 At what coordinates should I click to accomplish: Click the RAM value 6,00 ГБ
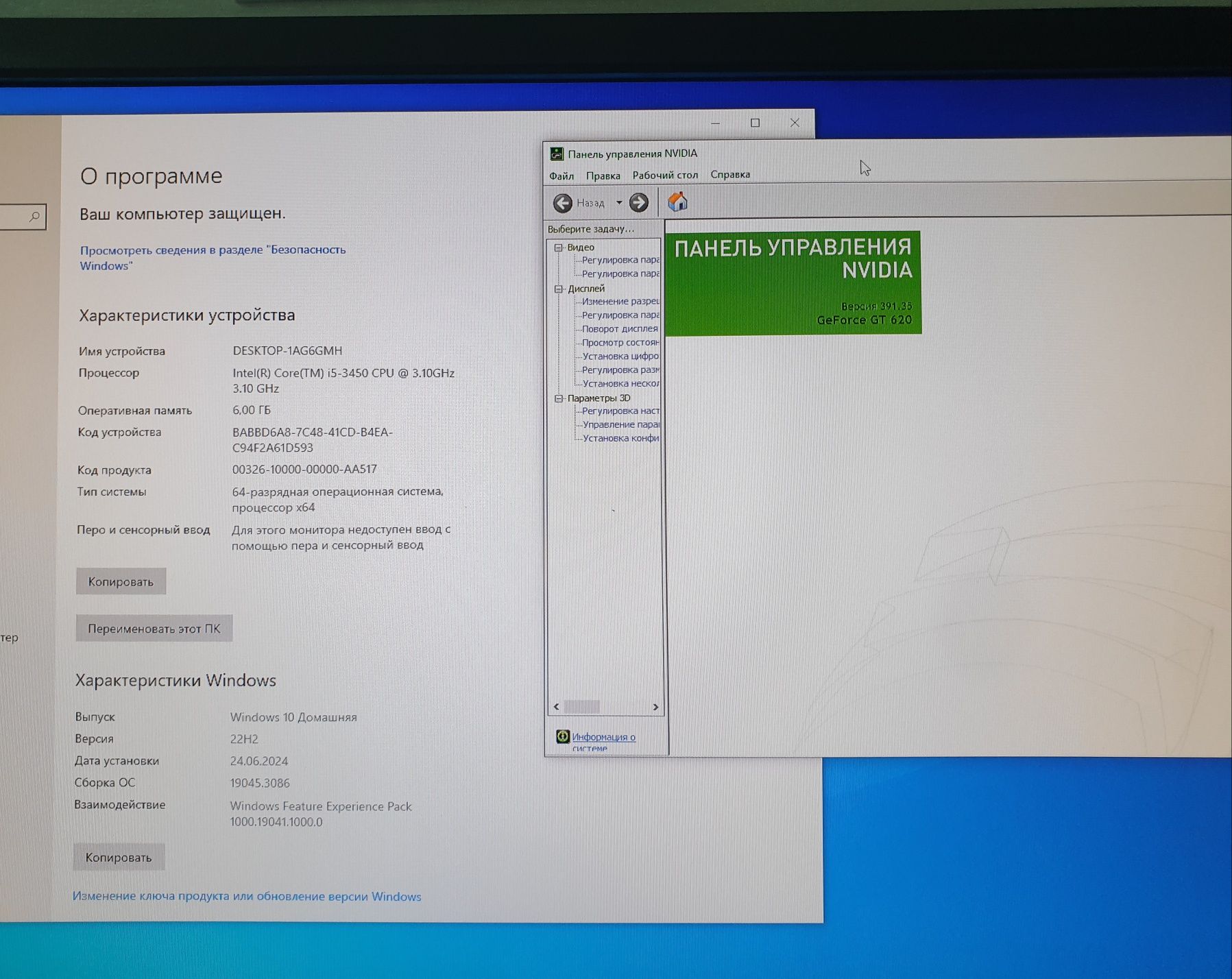(x=252, y=410)
